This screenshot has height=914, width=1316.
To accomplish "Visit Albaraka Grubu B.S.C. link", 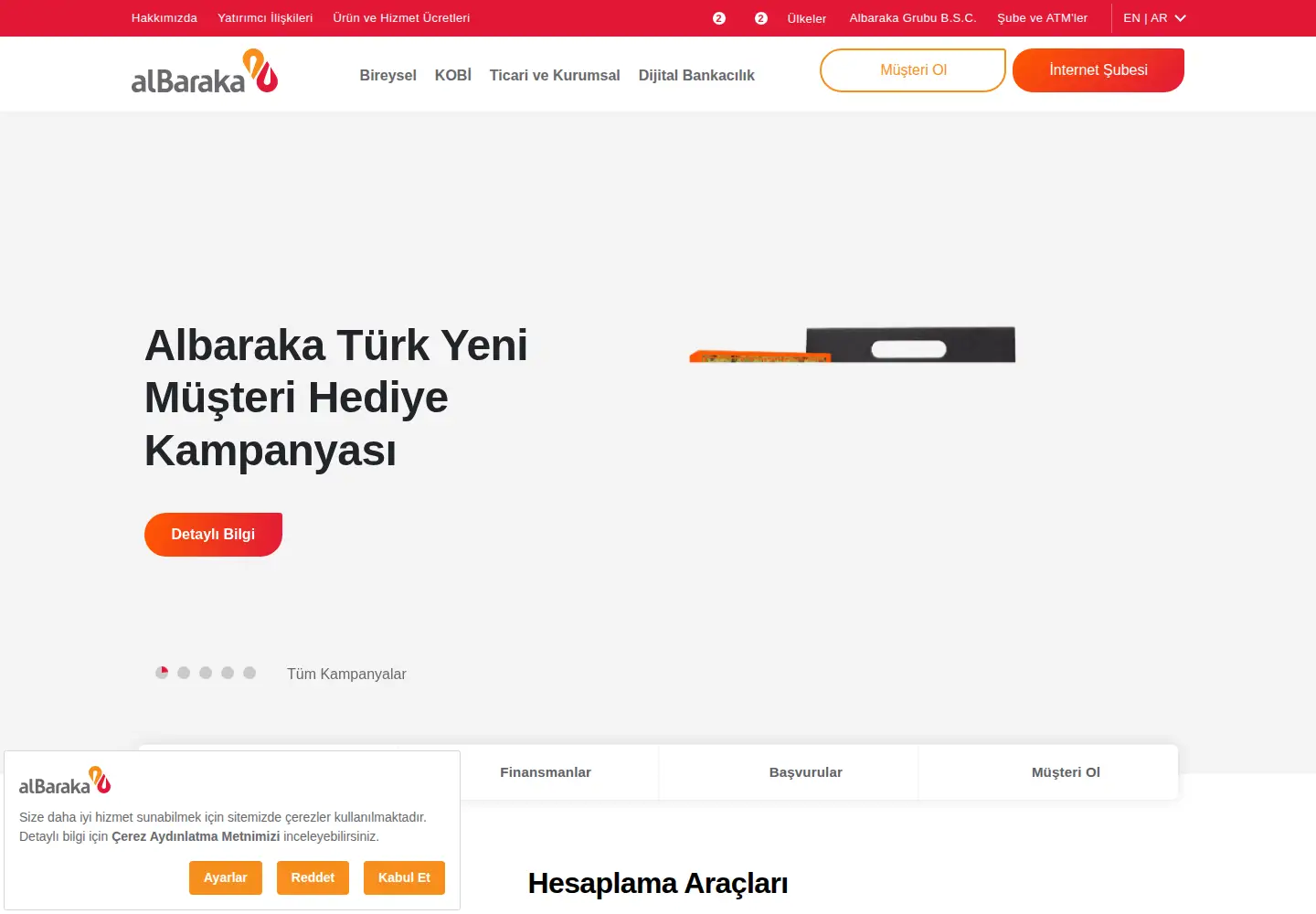I will point(913,18).
